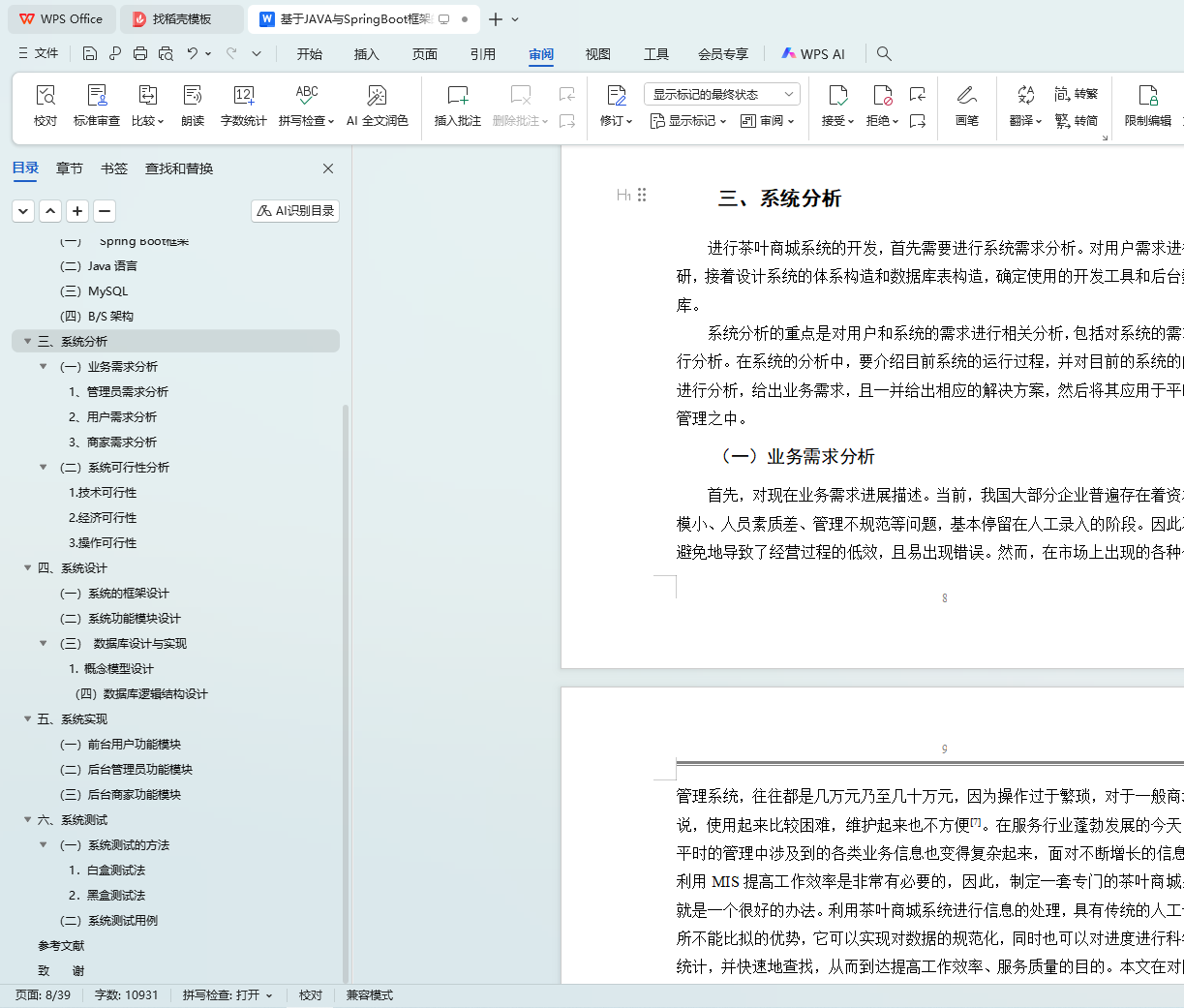Click outline move-up arrow button
Image resolution: width=1184 pixels, height=1008 pixels.
50,210
